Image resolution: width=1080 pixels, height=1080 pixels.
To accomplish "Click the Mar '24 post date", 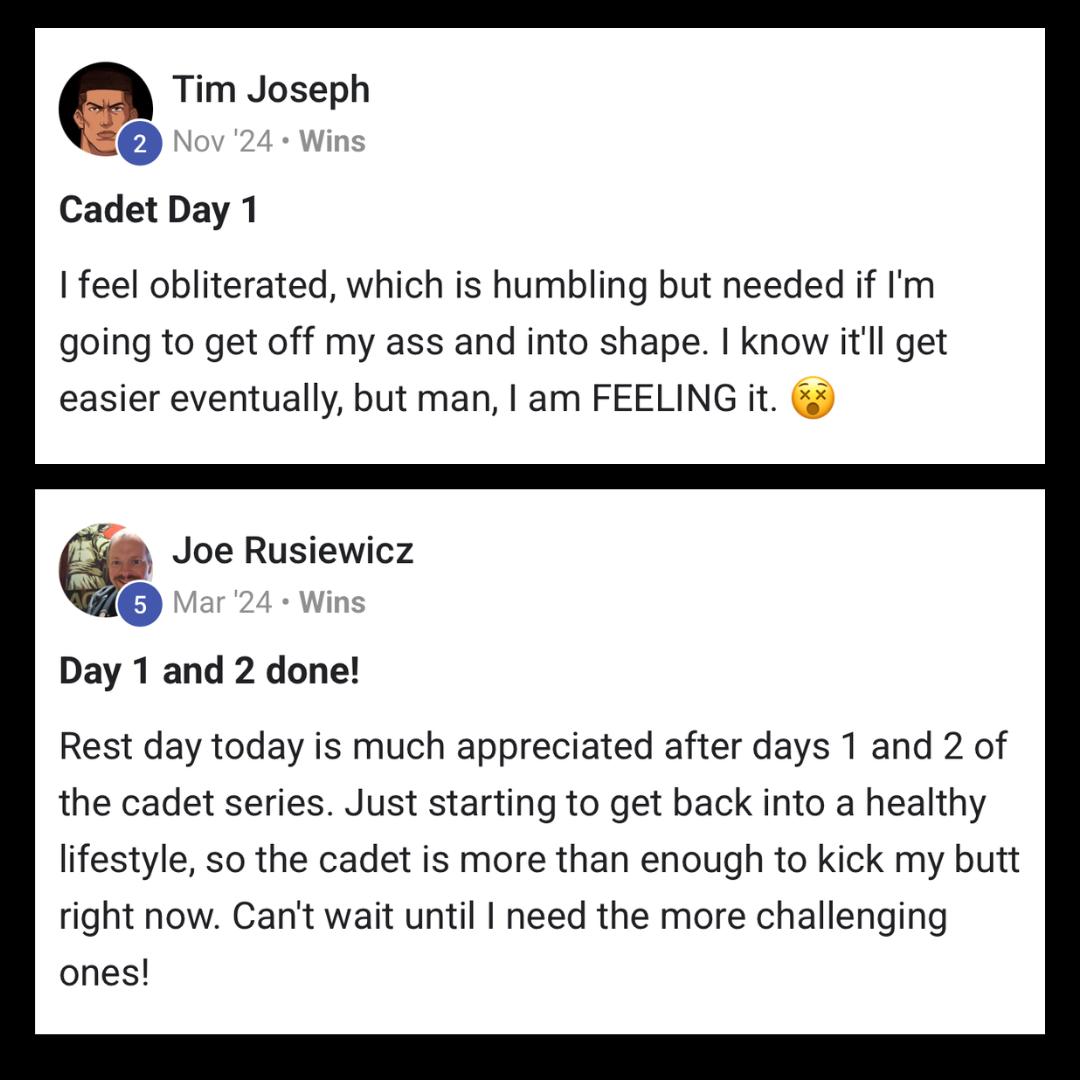I will click(x=222, y=603).
